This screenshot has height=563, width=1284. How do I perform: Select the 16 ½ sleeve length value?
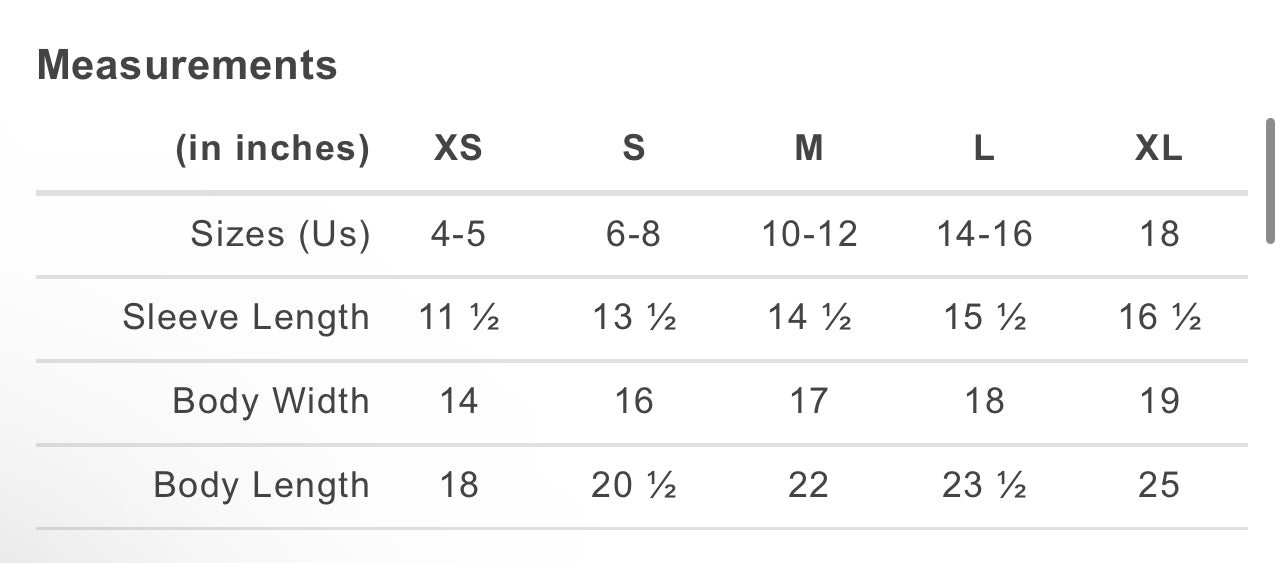[x=1159, y=318]
